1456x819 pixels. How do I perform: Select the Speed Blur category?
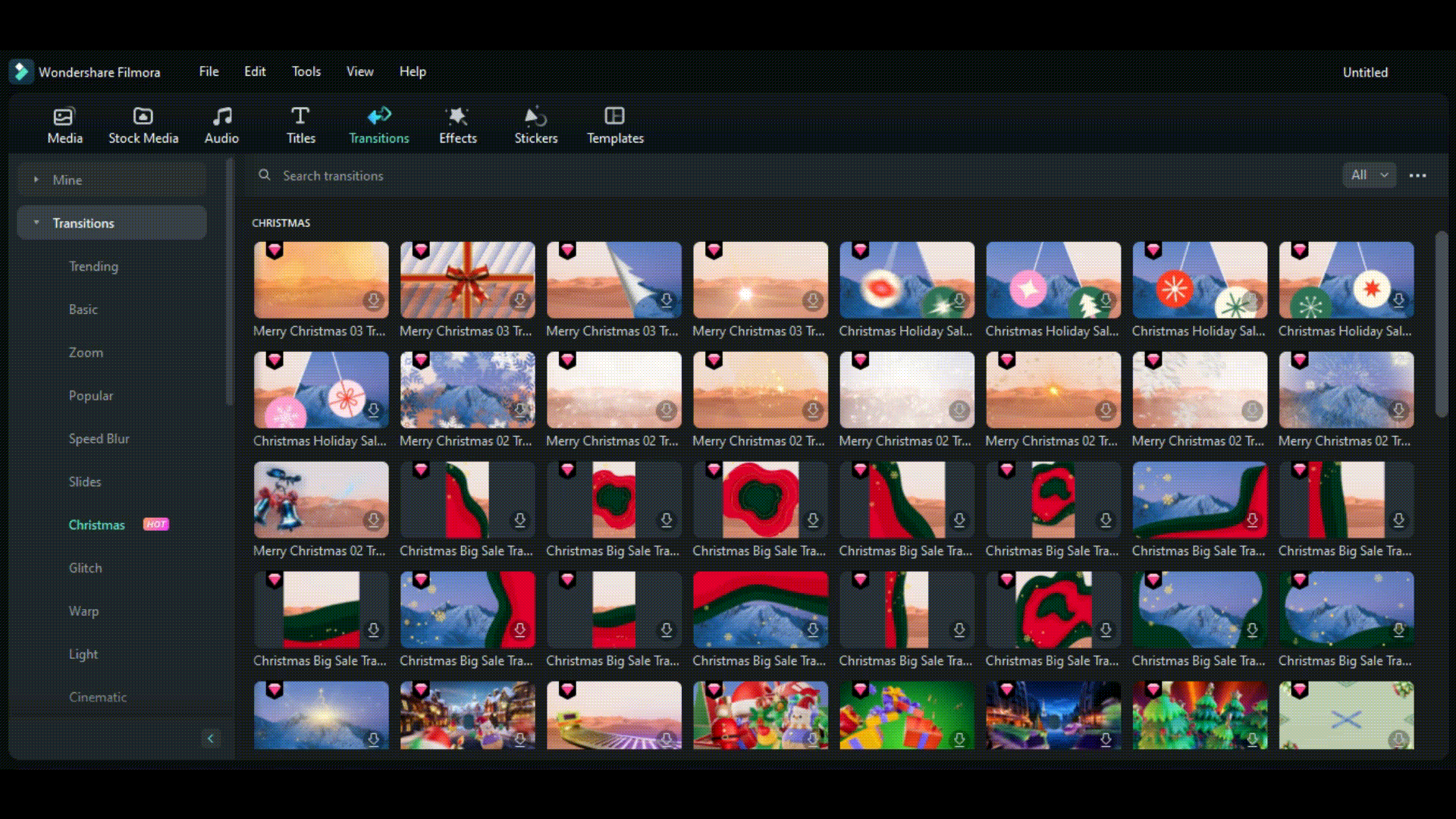pyautogui.click(x=99, y=439)
